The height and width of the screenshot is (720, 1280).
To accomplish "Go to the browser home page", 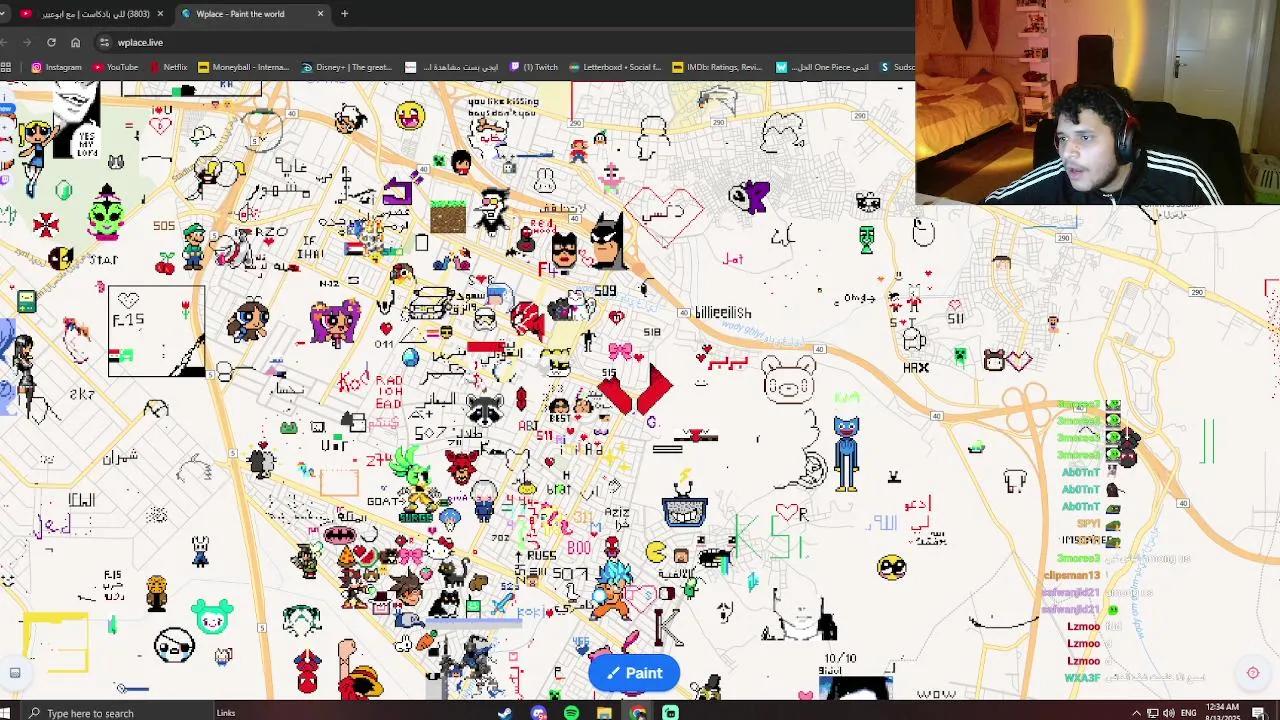I will pos(75,42).
